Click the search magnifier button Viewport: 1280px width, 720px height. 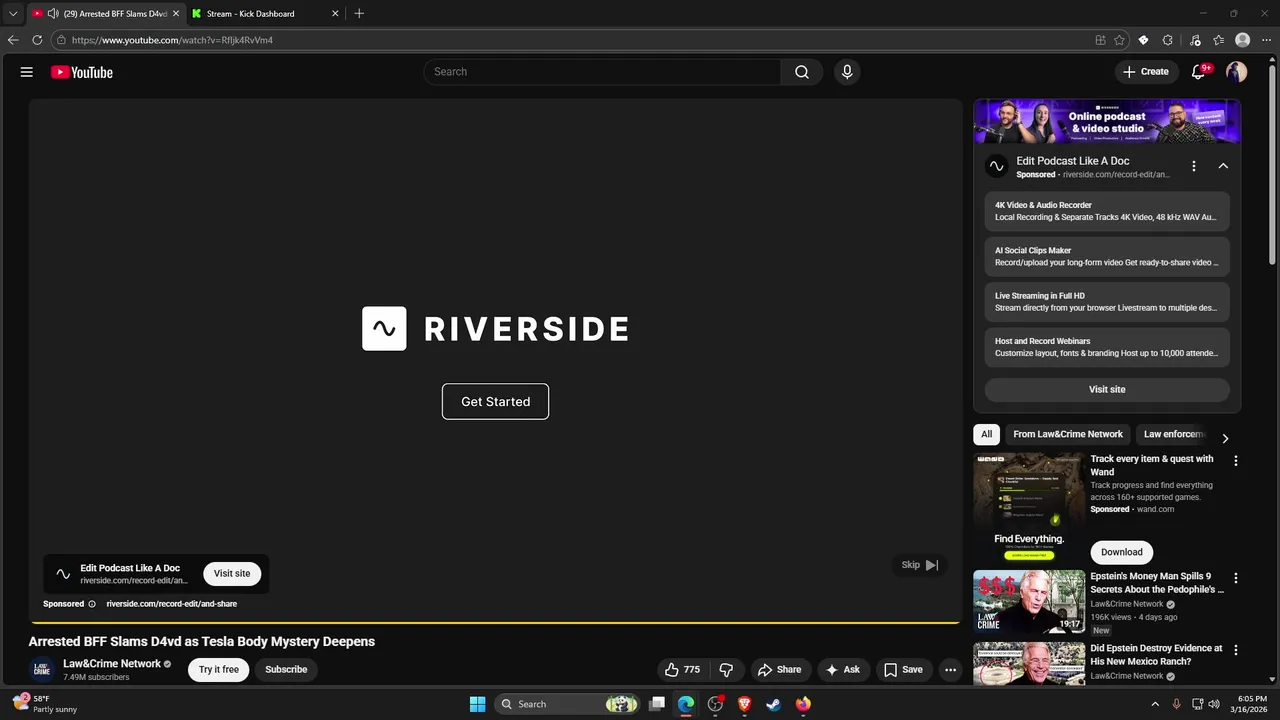(802, 72)
